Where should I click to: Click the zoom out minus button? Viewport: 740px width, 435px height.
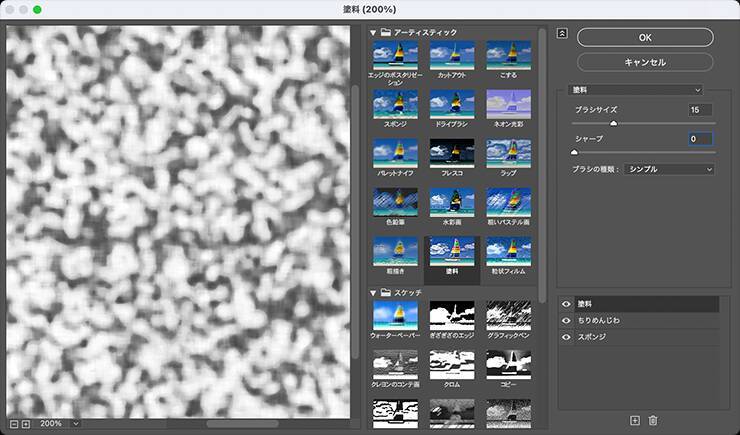pyautogui.click(x=12, y=423)
